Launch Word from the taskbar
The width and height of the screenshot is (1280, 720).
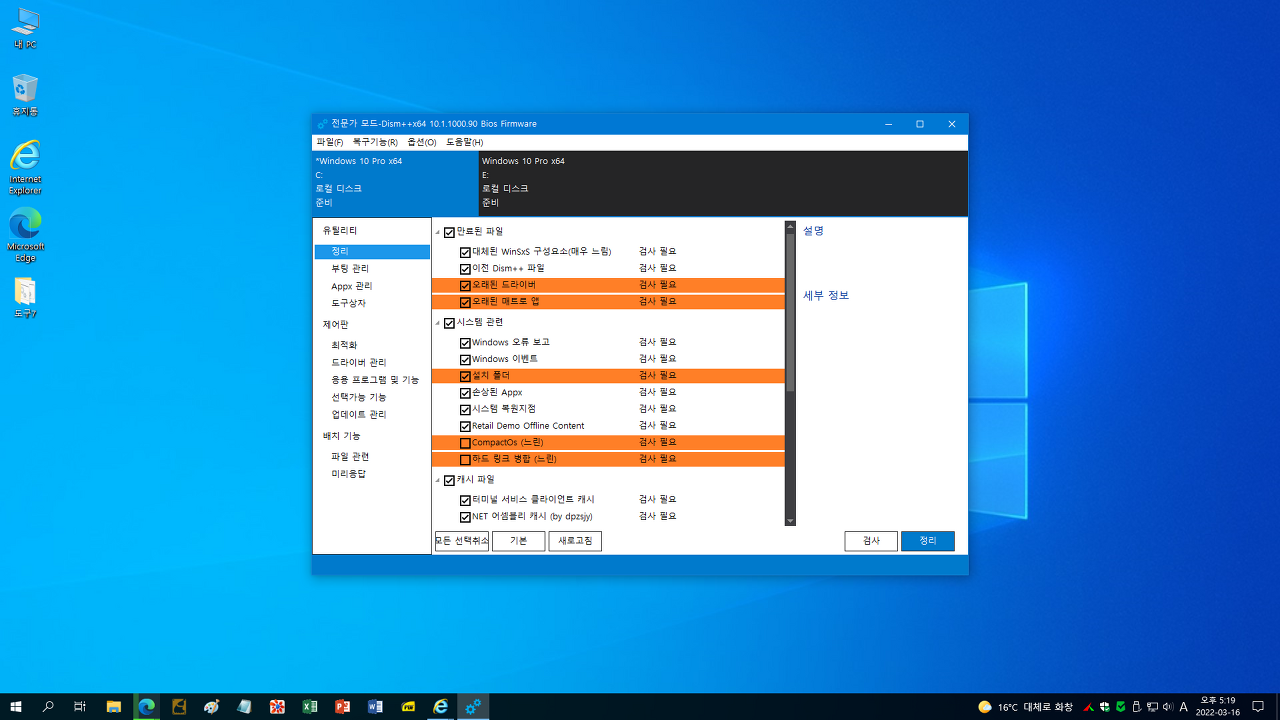pyautogui.click(x=375, y=706)
